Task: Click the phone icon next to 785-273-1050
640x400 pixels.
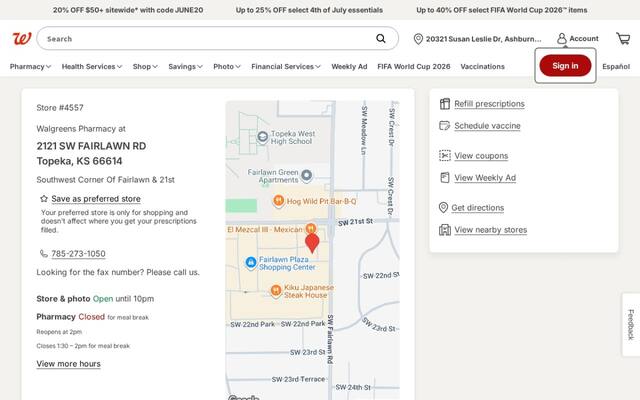Action: (x=44, y=253)
